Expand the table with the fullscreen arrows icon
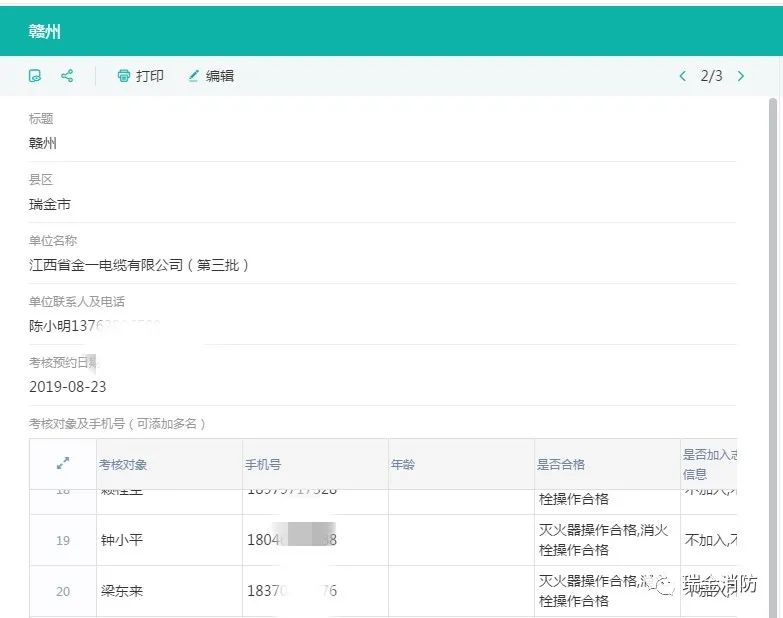 (x=63, y=463)
